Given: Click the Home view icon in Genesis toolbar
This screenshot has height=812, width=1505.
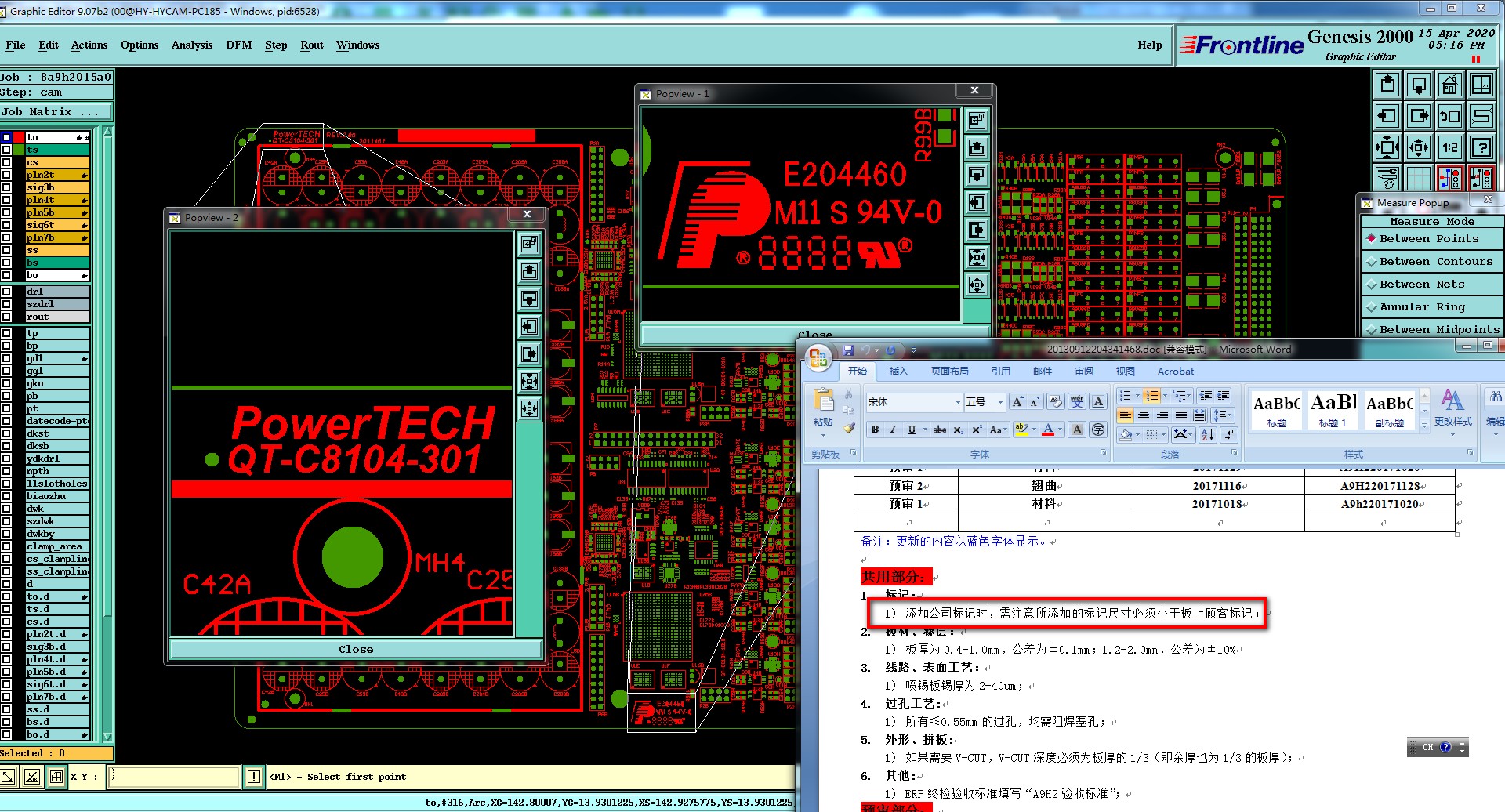Looking at the screenshot, I should coord(1450,85).
